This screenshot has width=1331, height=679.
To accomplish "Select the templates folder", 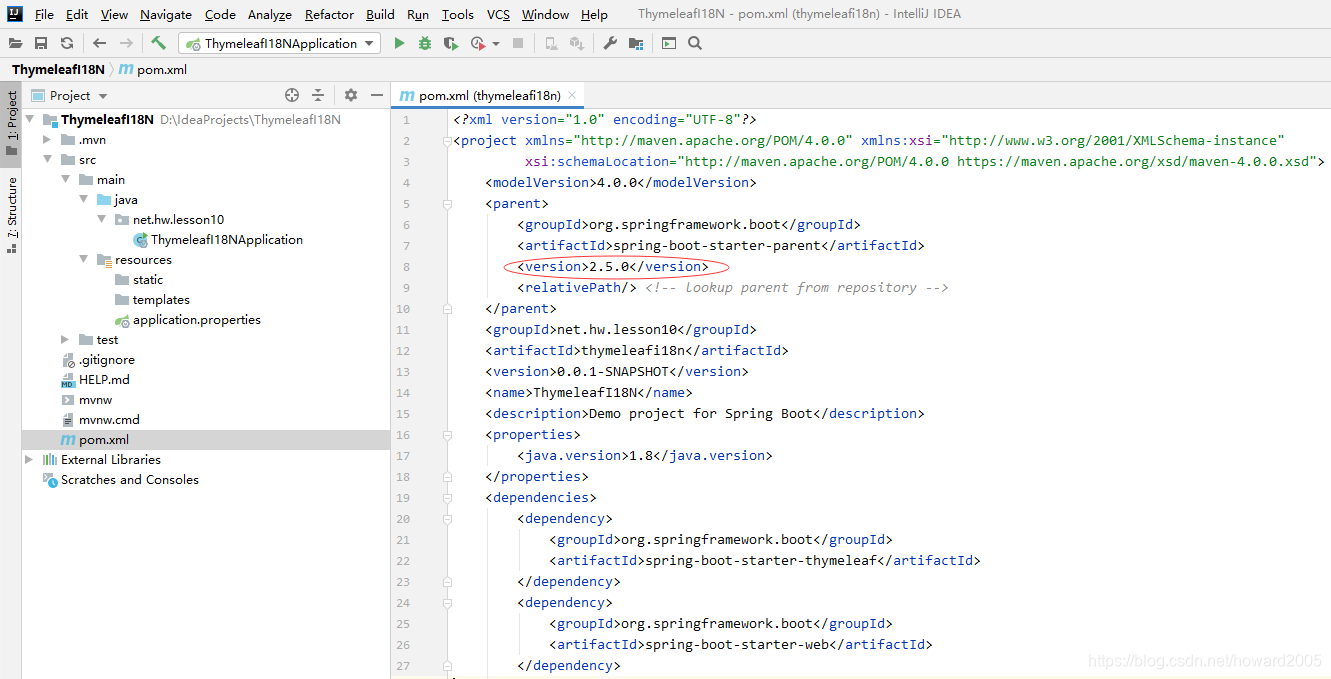I will tap(161, 300).
